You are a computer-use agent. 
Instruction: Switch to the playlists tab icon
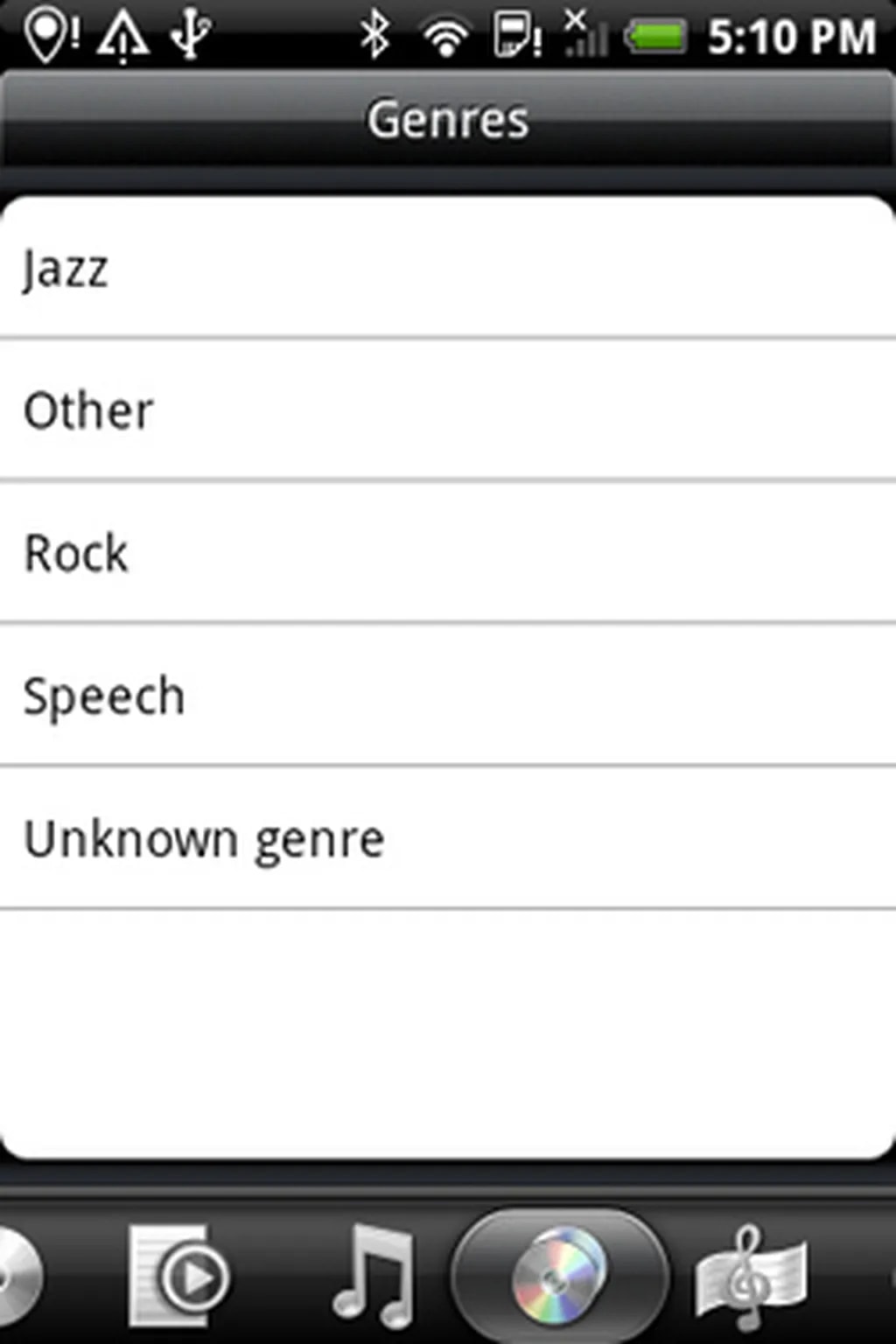pyautogui.click(x=178, y=1276)
